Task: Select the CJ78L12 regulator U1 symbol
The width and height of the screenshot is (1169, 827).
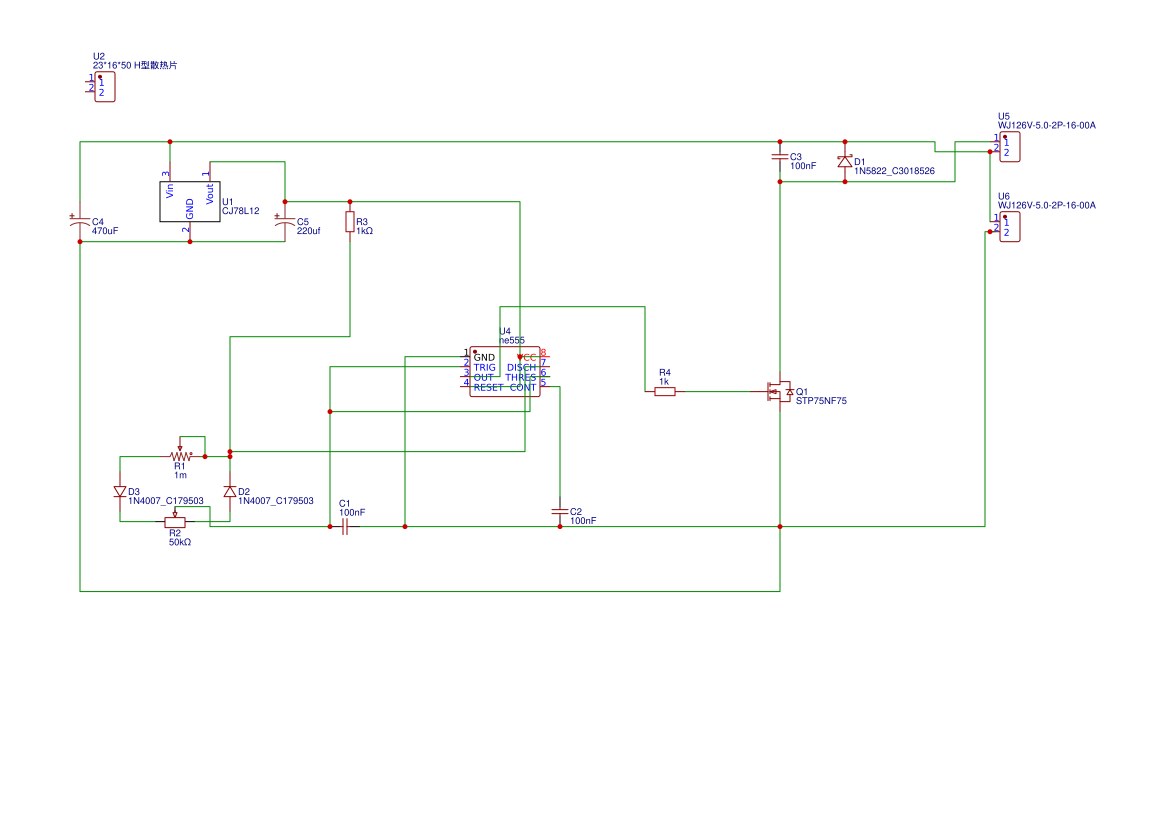Action: [x=190, y=201]
